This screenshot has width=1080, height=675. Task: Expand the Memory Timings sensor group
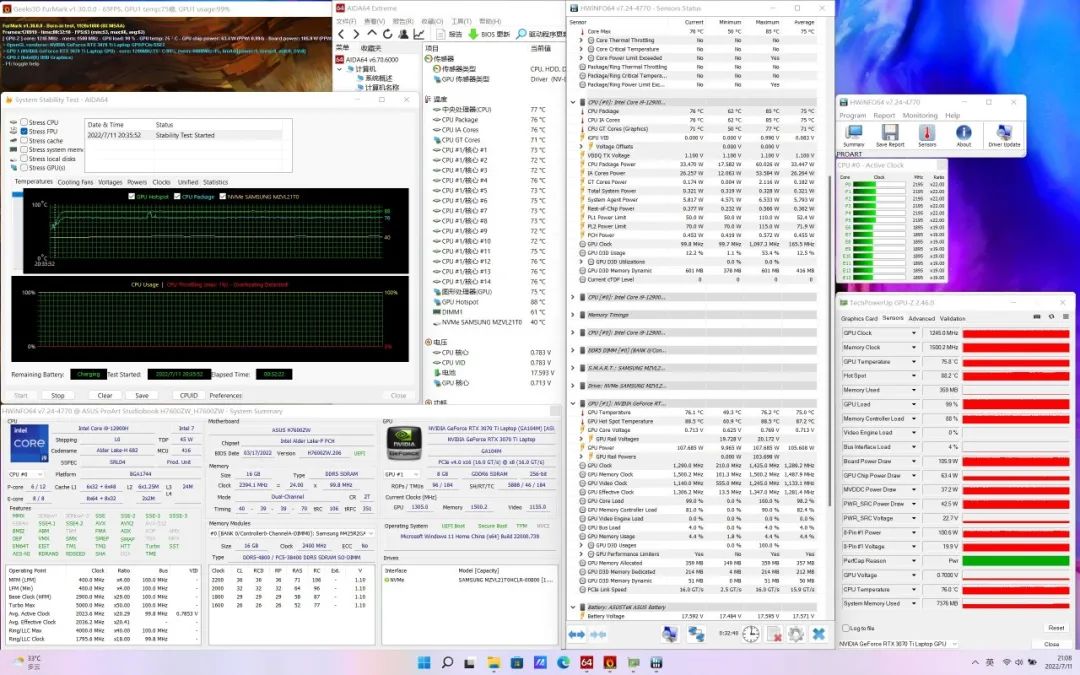click(x=573, y=314)
